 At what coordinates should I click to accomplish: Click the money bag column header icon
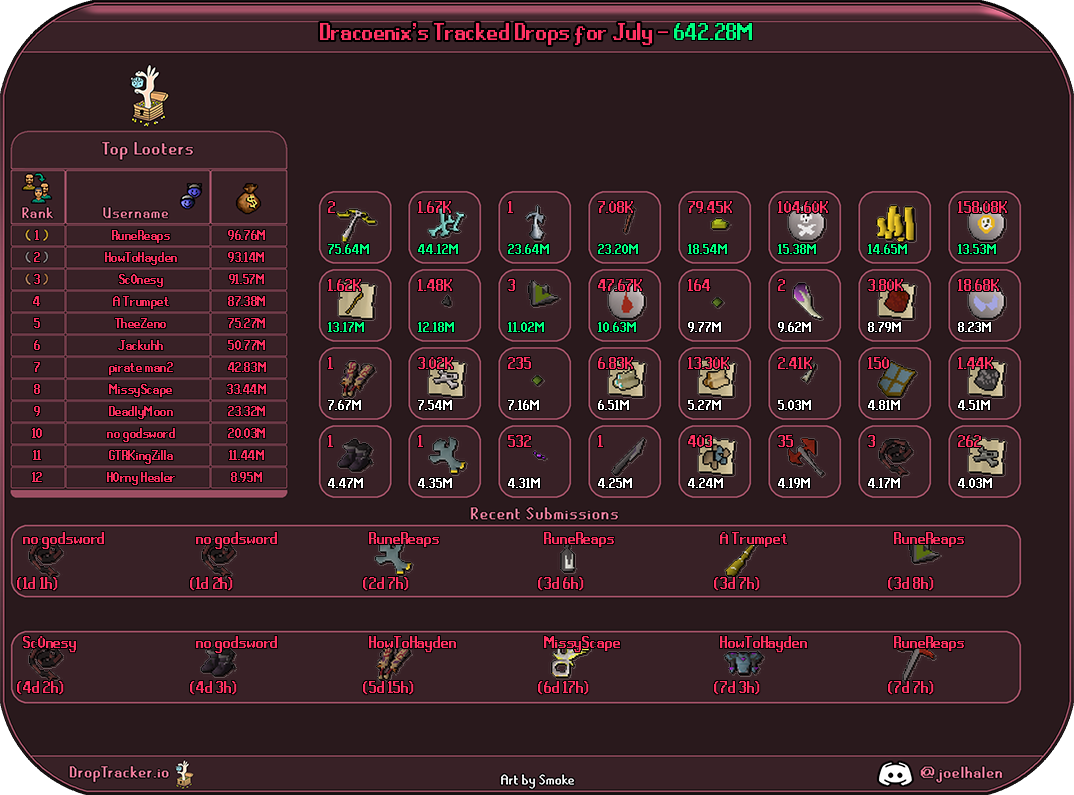pyautogui.click(x=249, y=199)
